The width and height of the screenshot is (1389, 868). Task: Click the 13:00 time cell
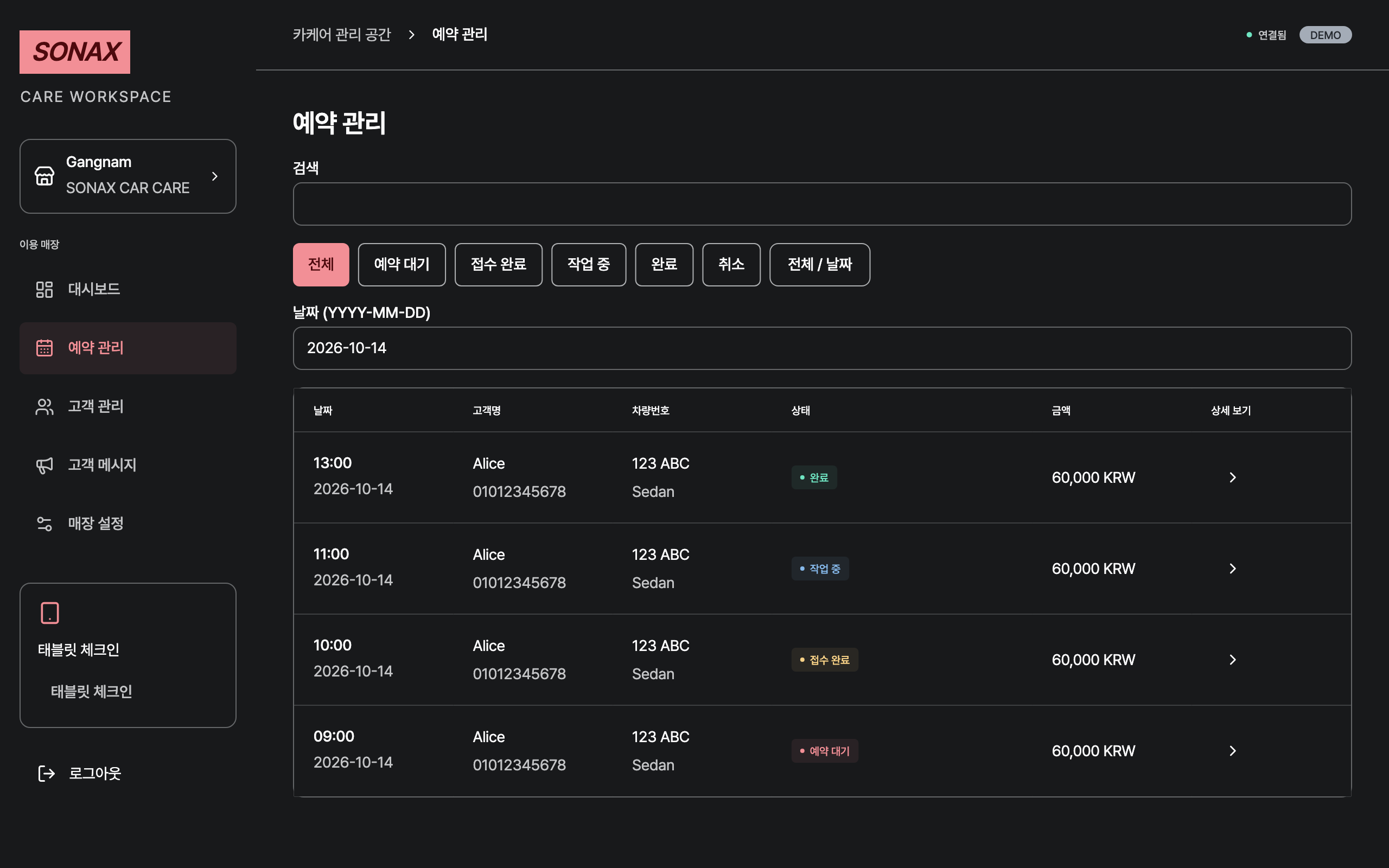click(332, 463)
